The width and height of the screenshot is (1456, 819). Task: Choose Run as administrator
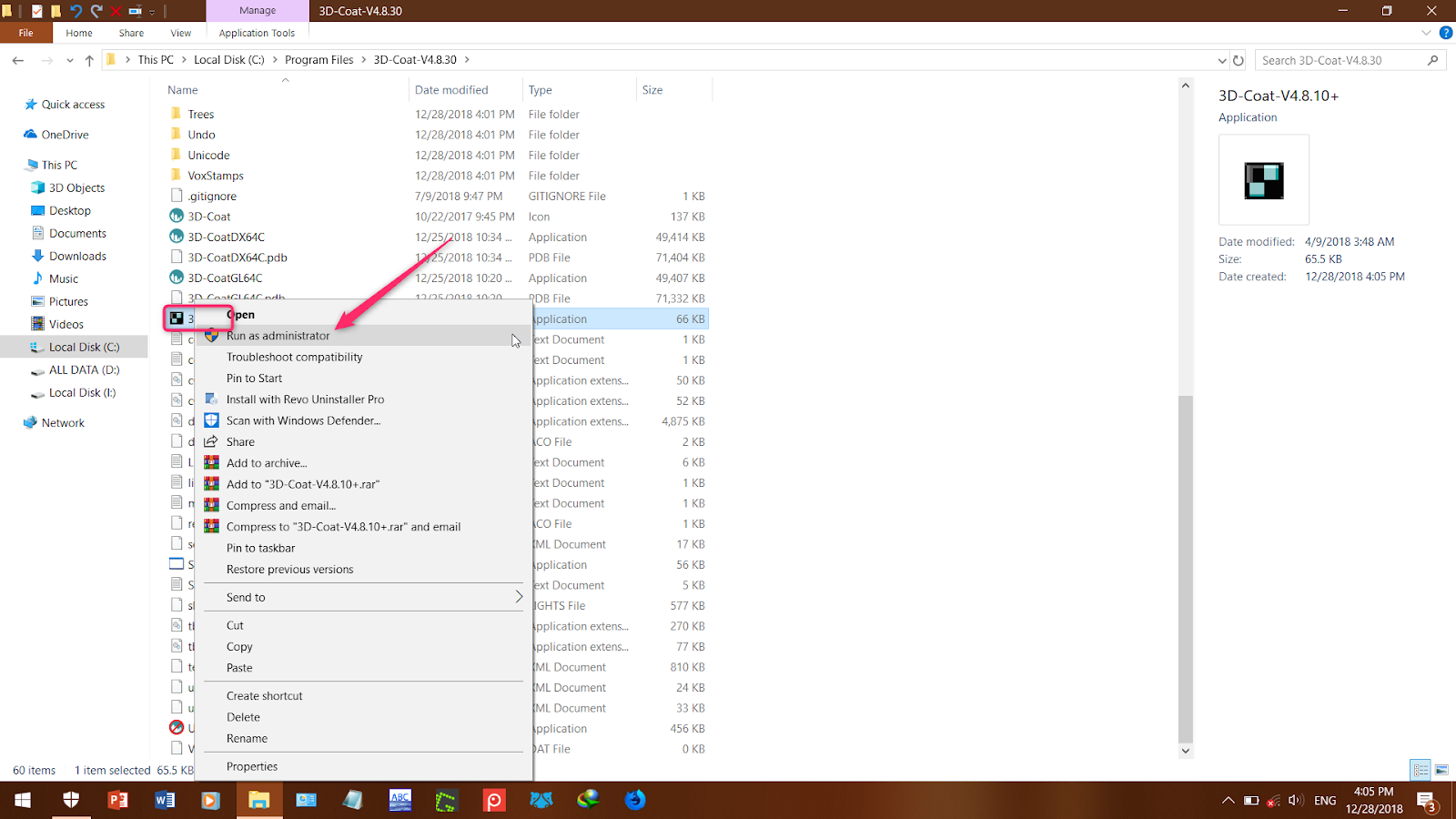click(x=363, y=336)
